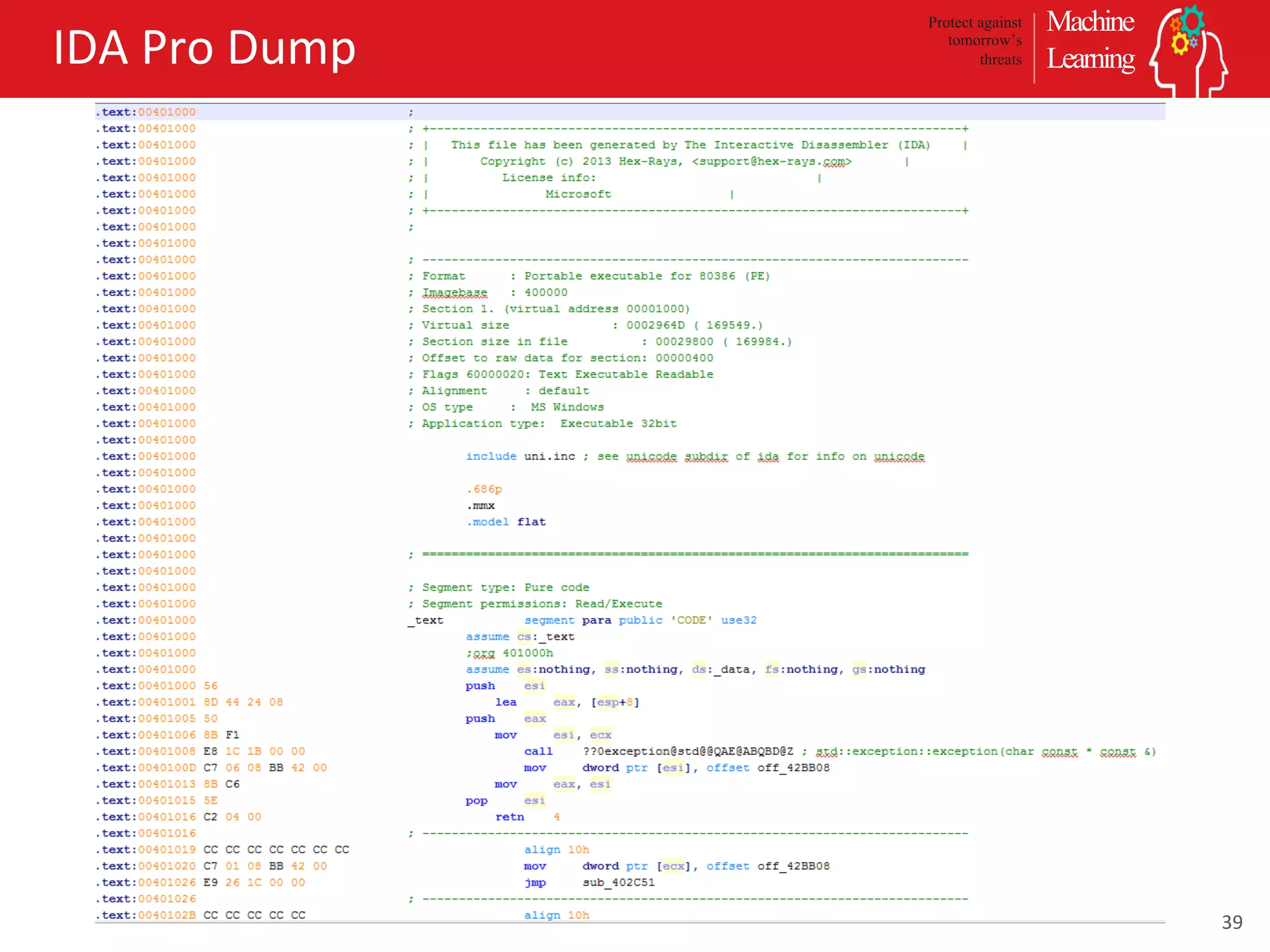Viewport: 1270px width, 952px height.
Task: Click the Machine Learning title text
Action: coord(1090,40)
